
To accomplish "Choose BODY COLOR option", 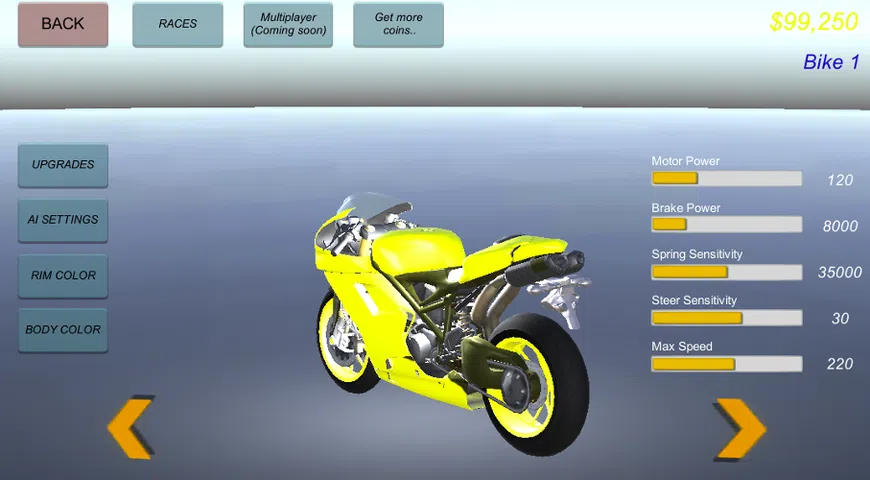I will click(63, 330).
